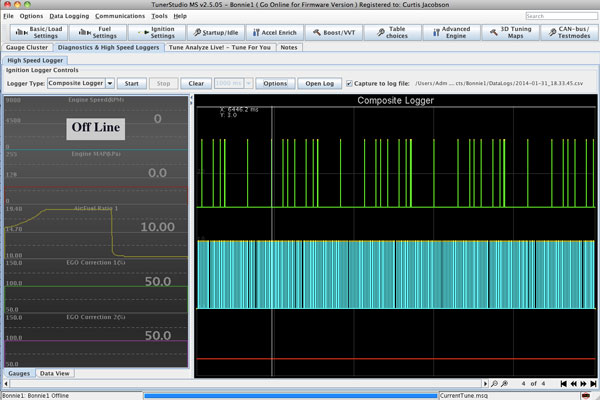Jump to the last log page
This screenshot has height=400, width=600.
tap(593, 384)
